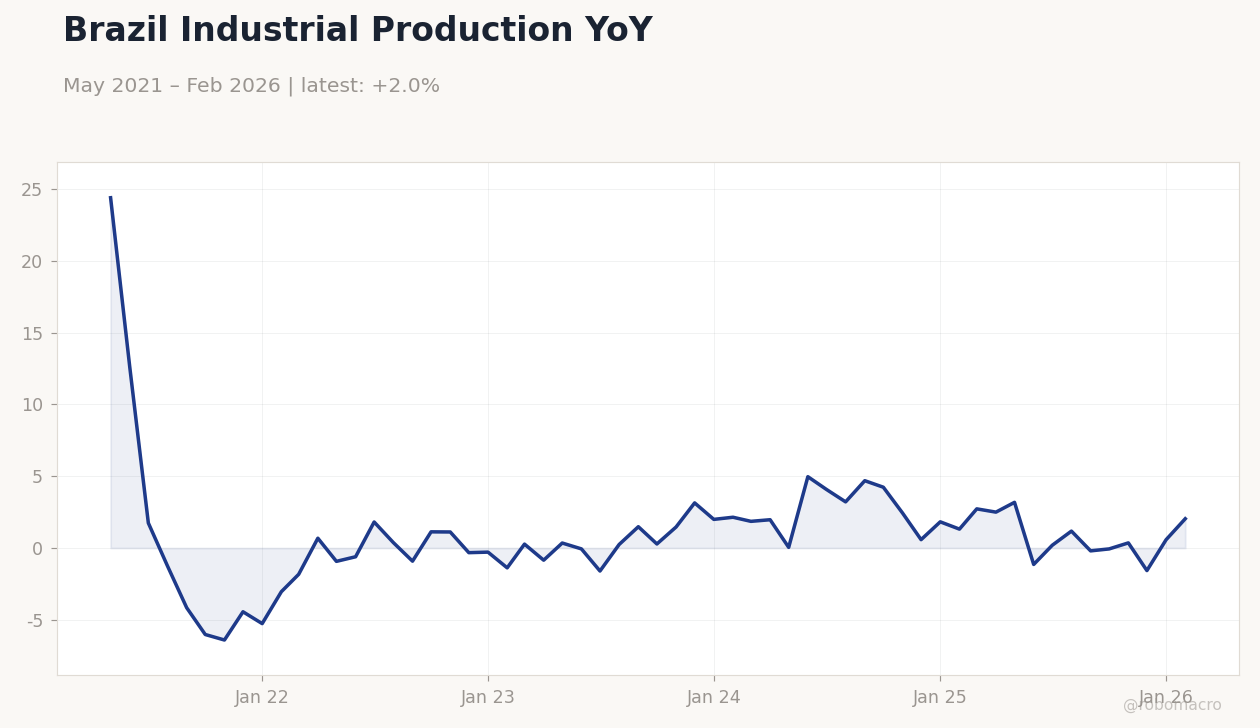
Task: Click the x-axis label 'Jan 22'
Action: [x=262, y=698]
